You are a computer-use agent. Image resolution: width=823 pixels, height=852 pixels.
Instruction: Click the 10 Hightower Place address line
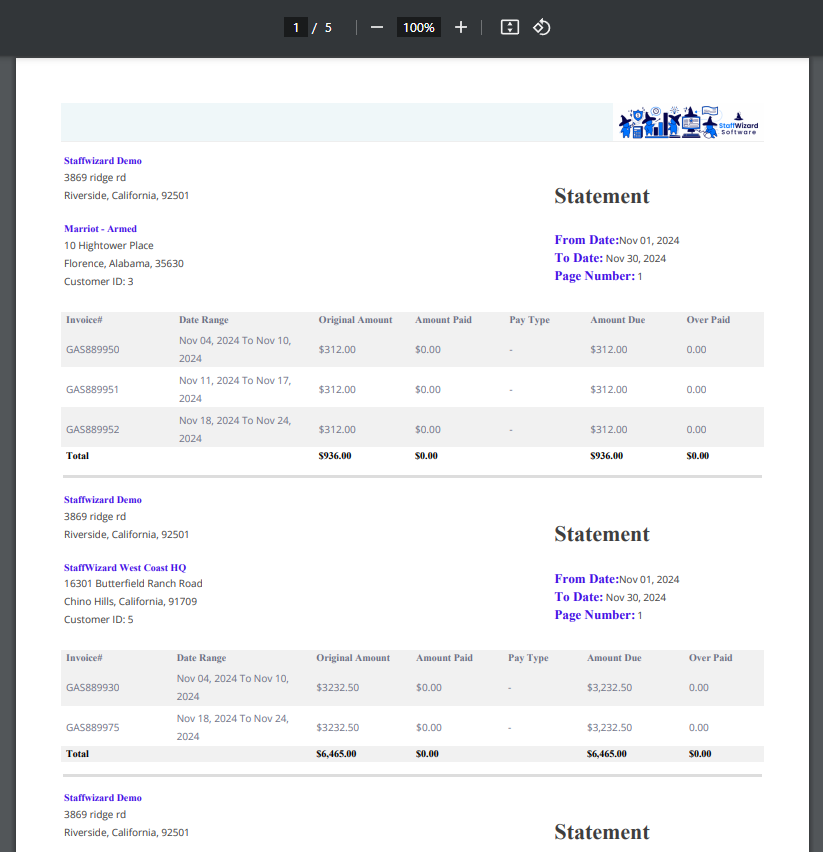pos(109,246)
